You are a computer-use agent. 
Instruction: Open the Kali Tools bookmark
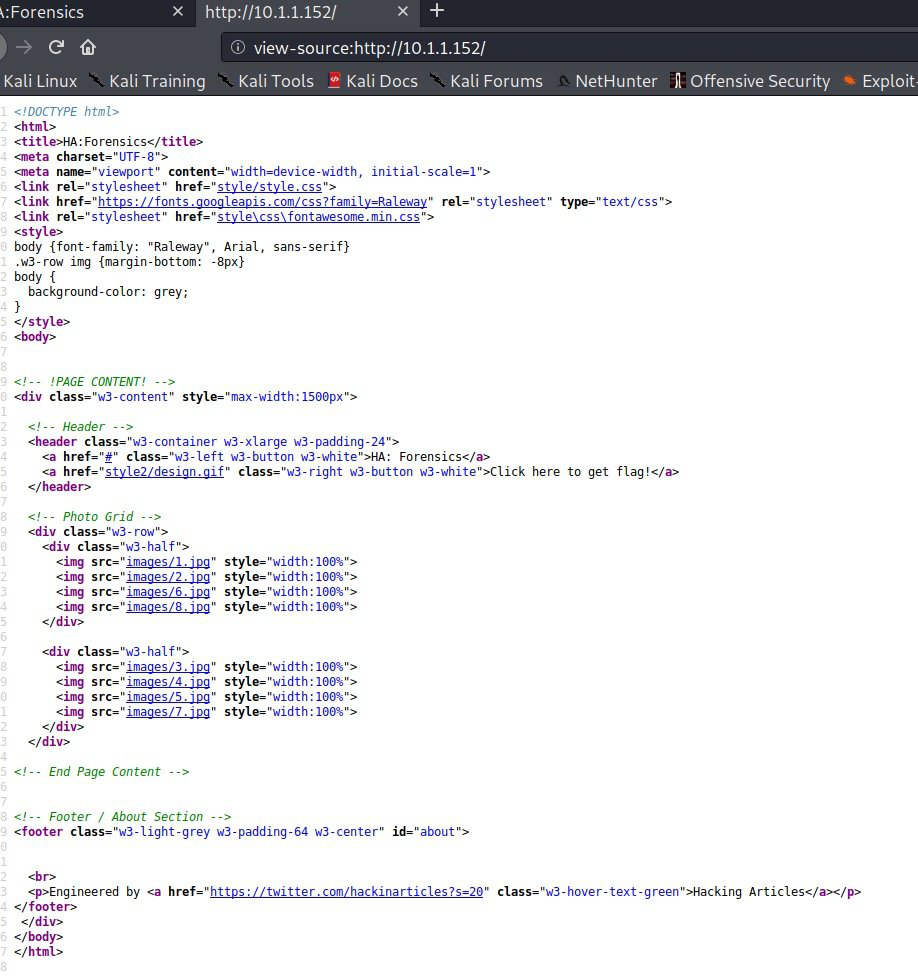tap(266, 81)
